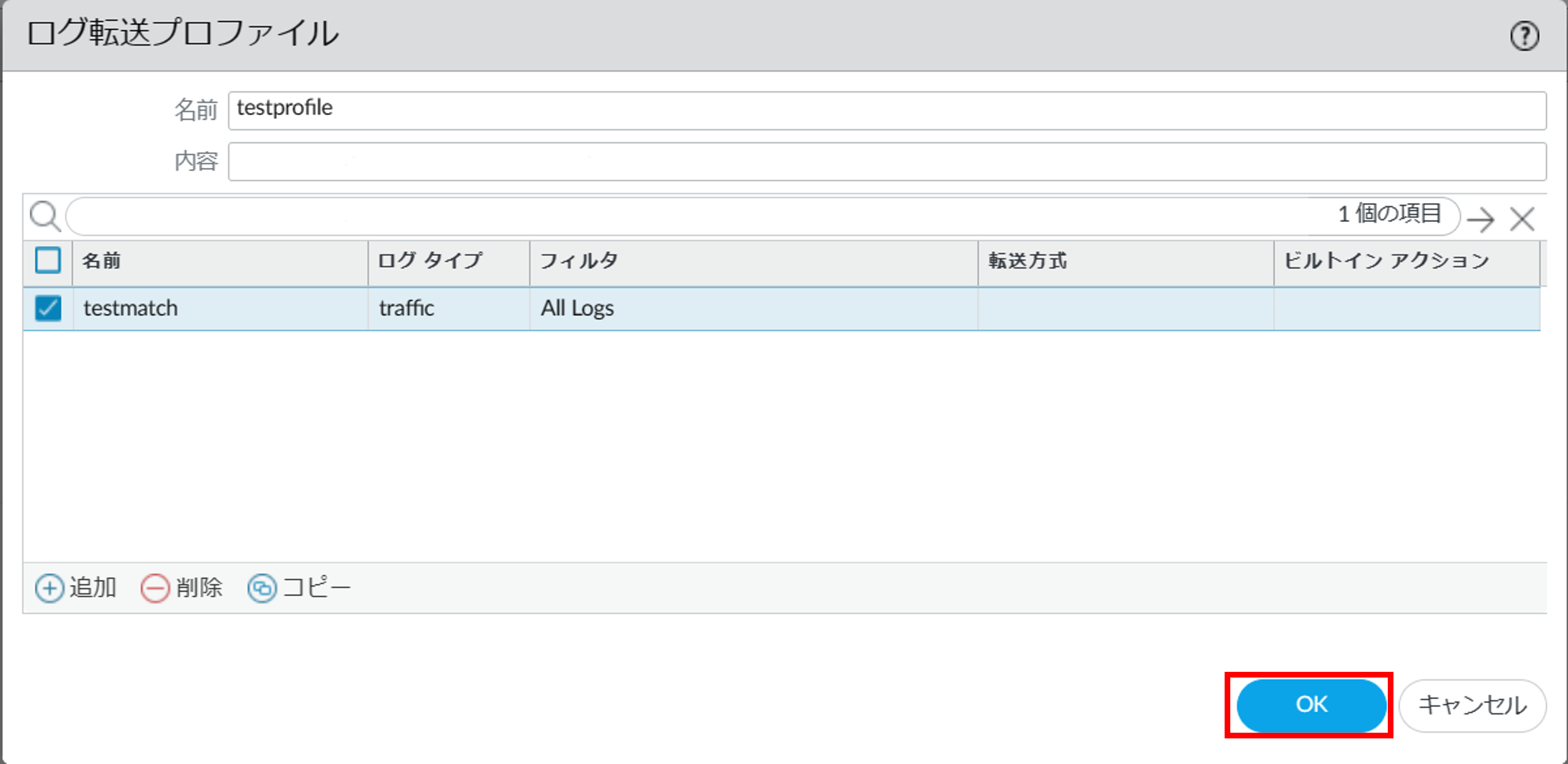Click the empty 内容 description field

(x=886, y=162)
